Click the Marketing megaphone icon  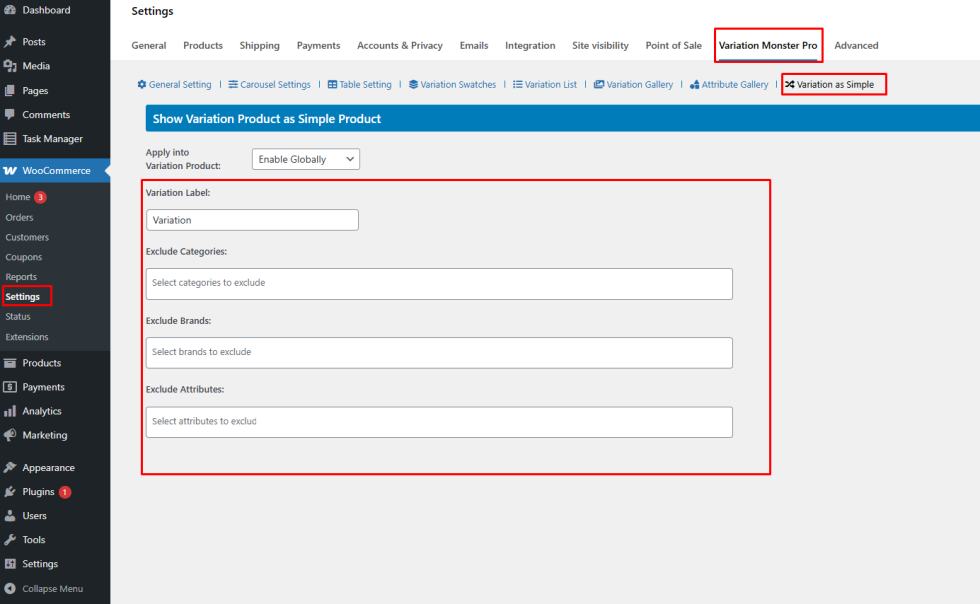[x=9, y=435]
